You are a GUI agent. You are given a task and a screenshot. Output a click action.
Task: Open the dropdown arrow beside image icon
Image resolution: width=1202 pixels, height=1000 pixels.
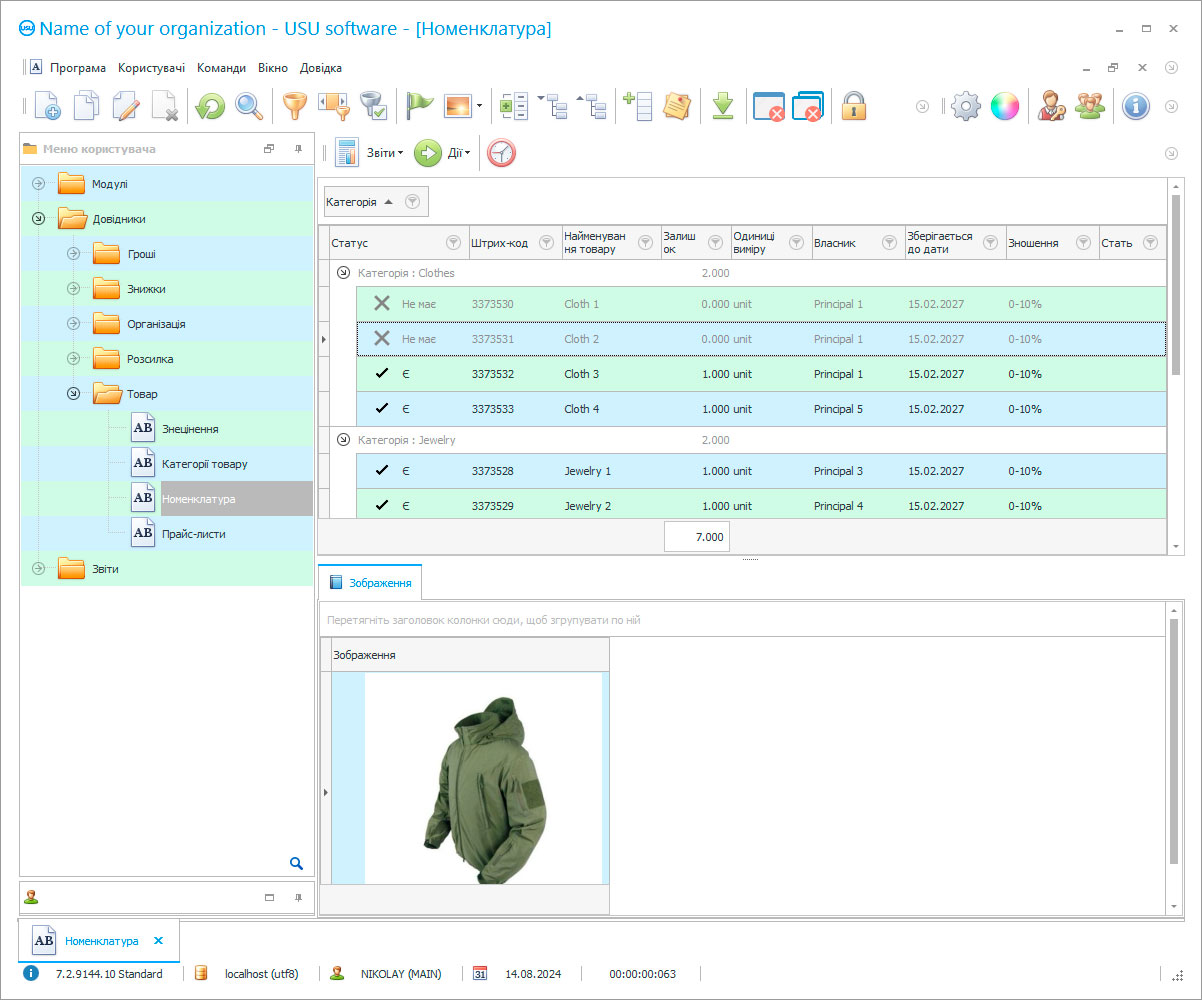point(480,106)
